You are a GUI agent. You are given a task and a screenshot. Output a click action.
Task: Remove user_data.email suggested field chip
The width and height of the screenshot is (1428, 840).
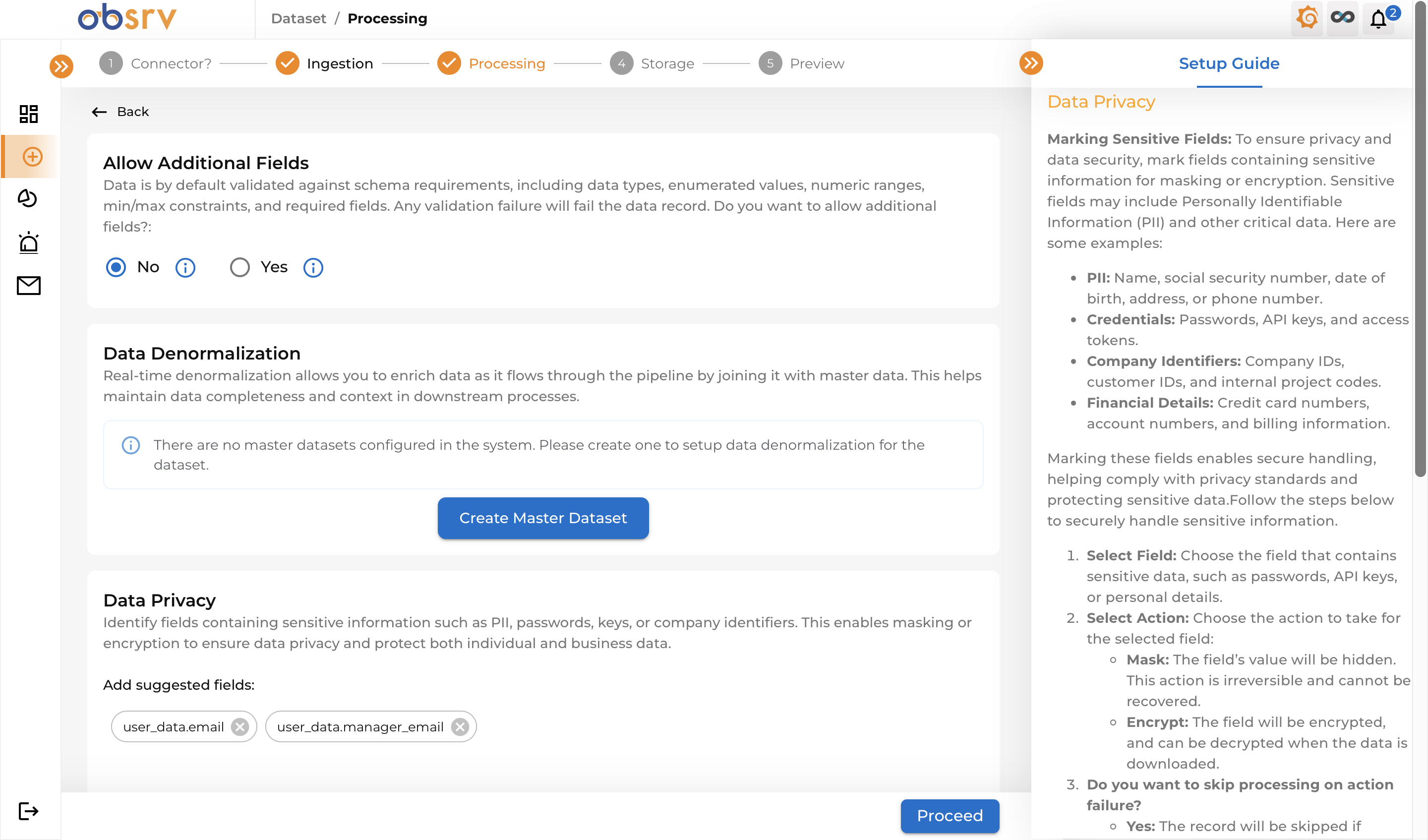(240, 726)
